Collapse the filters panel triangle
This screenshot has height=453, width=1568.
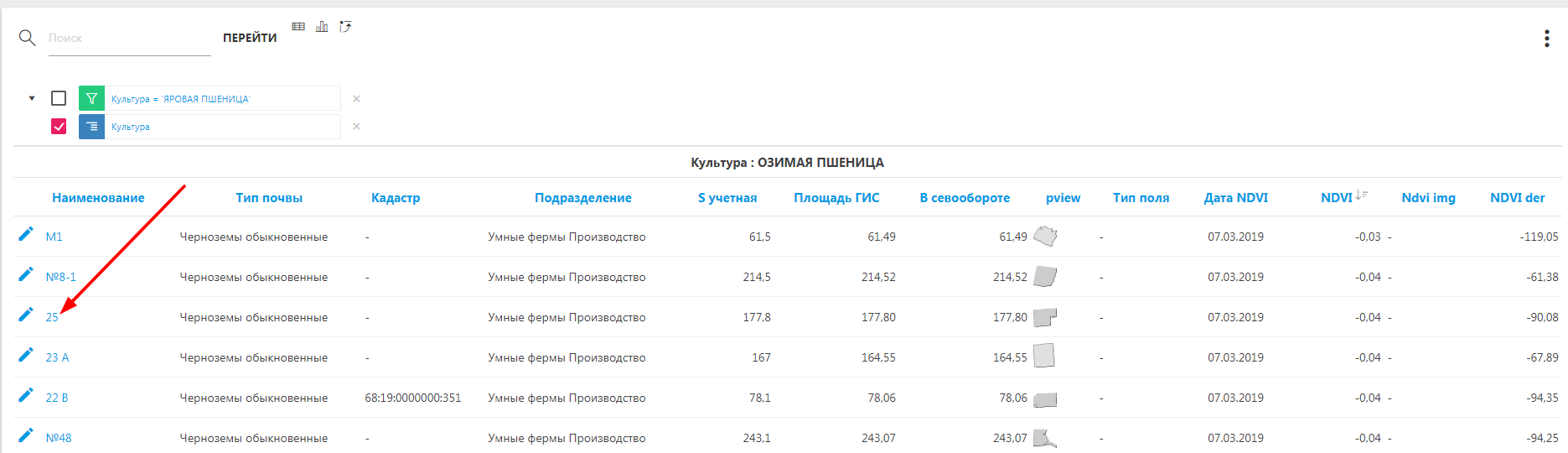pos(32,98)
